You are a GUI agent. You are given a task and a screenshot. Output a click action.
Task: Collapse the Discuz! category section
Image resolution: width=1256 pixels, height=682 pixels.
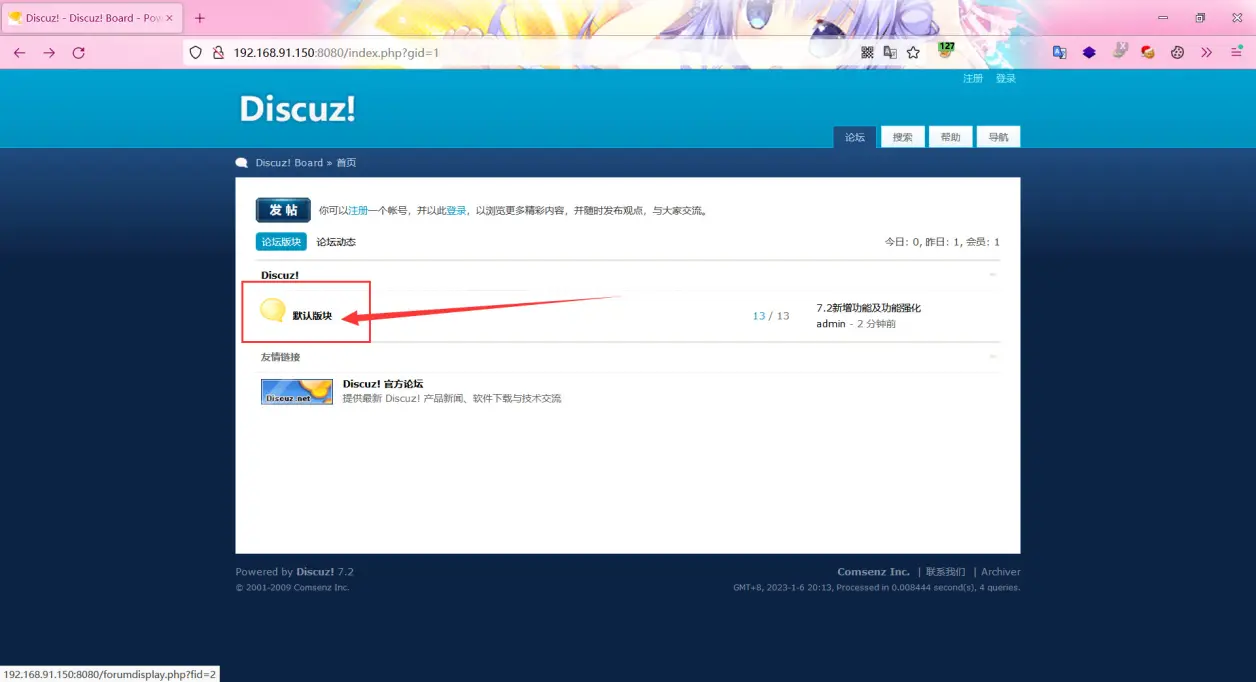993,274
